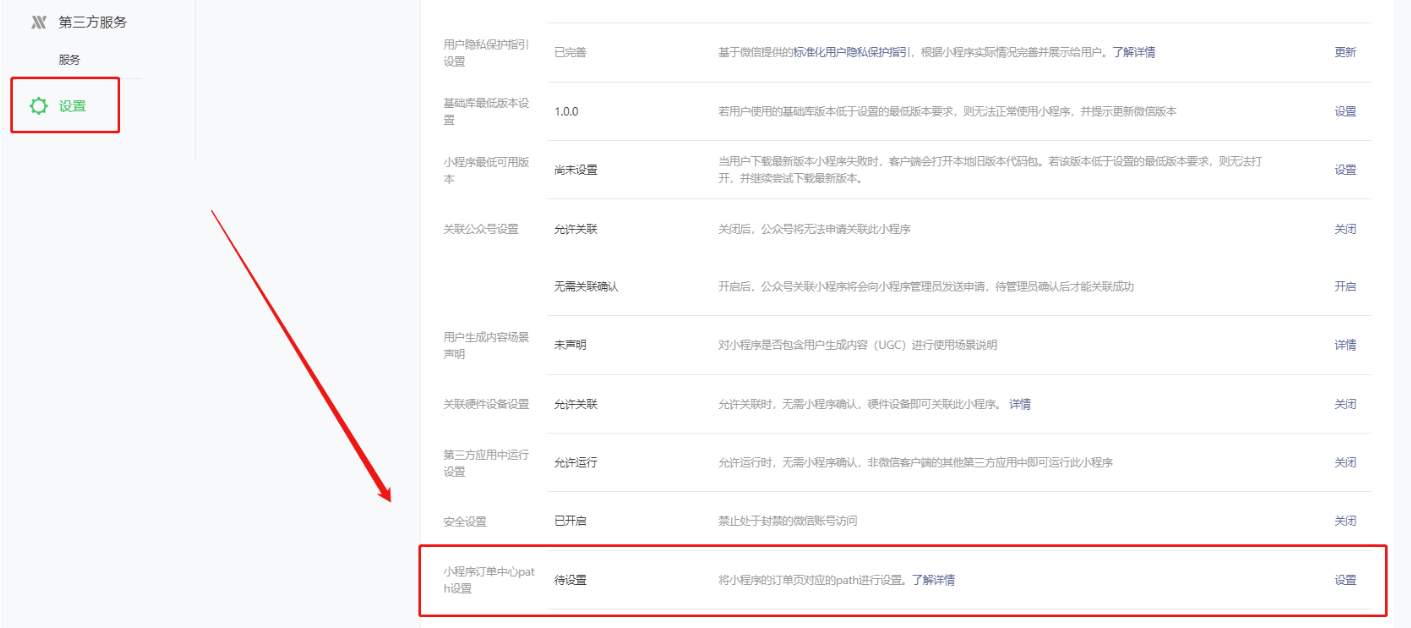1411x628 pixels.
Task: Click 更新 for 用户隐私保护指引设置
Action: click(1345, 52)
